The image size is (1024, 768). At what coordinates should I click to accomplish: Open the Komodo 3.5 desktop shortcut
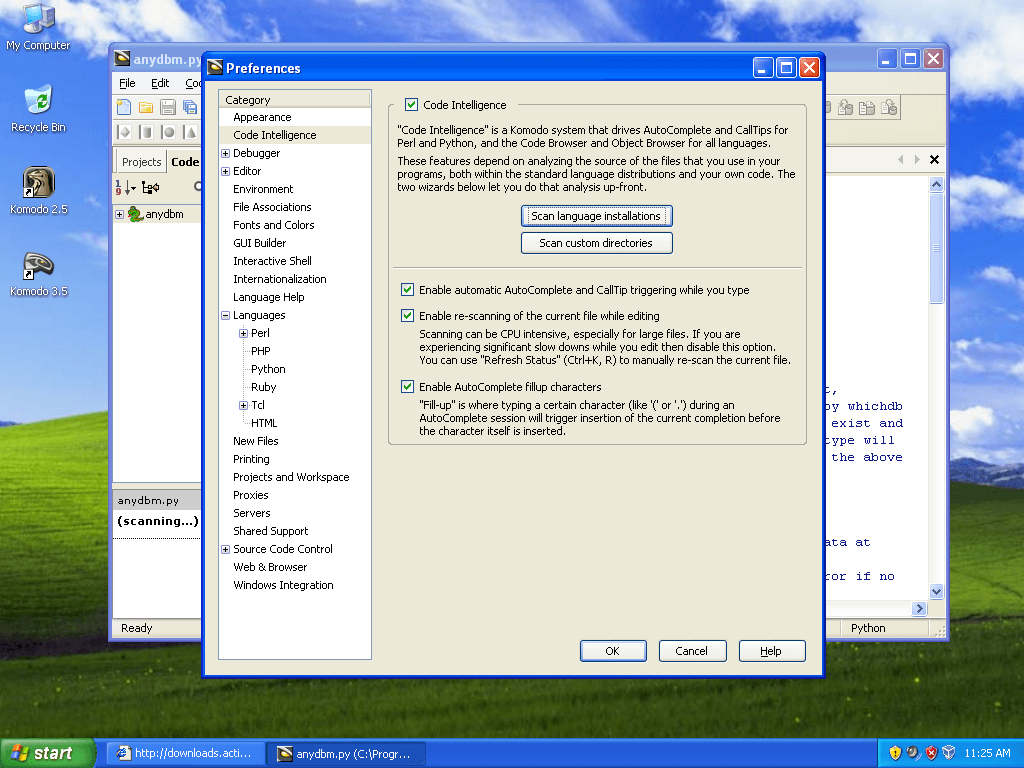pos(39,274)
